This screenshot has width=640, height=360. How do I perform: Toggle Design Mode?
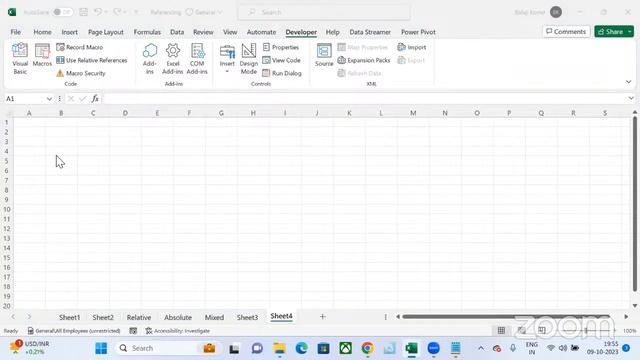pos(249,59)
